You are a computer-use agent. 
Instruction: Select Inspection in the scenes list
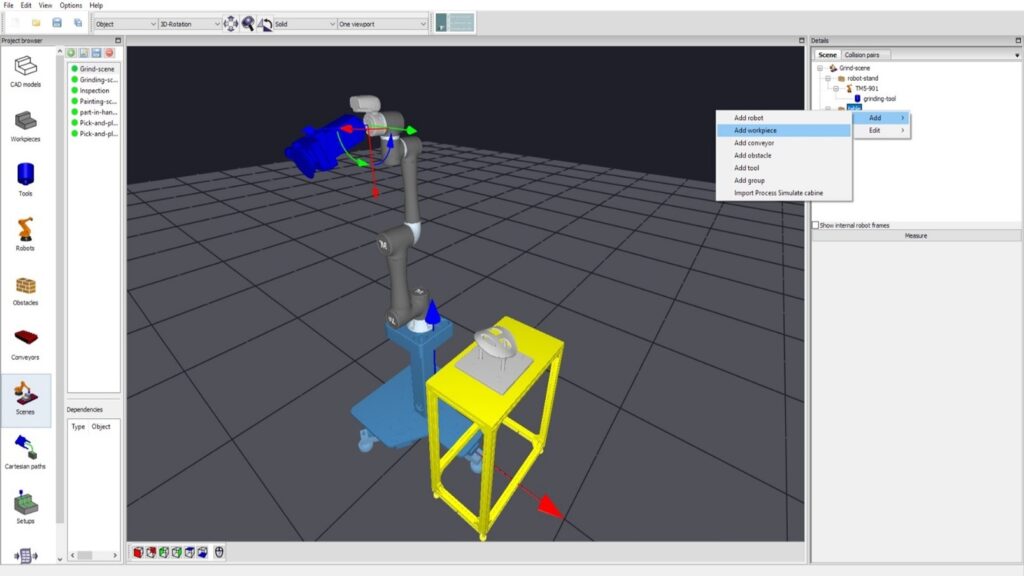[95, 90]
